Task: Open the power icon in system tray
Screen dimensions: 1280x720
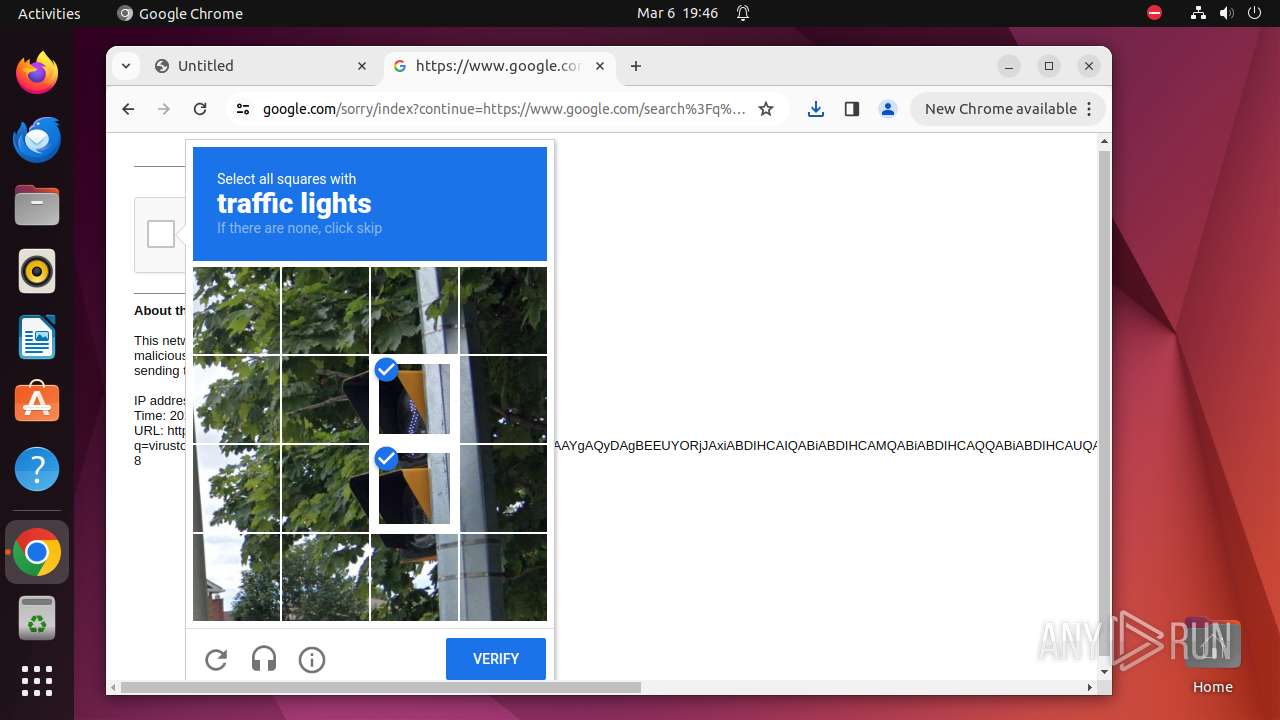Action: pos(1253,13)
